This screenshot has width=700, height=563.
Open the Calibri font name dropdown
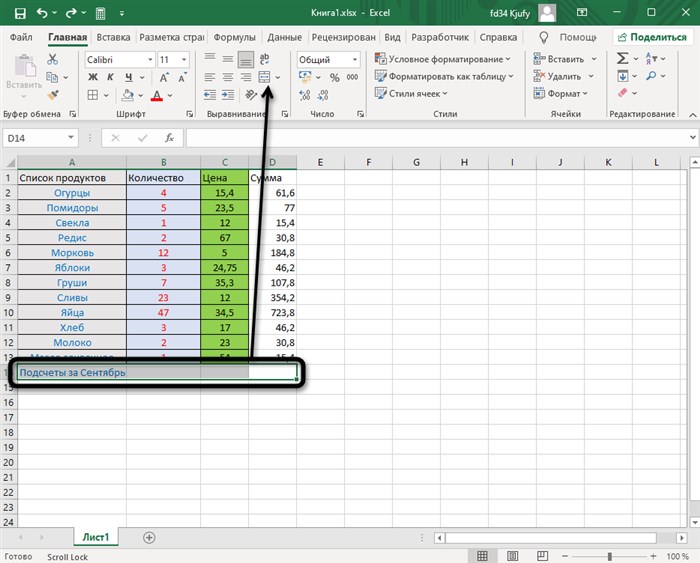pyautogui.click(x=150, y=59)
